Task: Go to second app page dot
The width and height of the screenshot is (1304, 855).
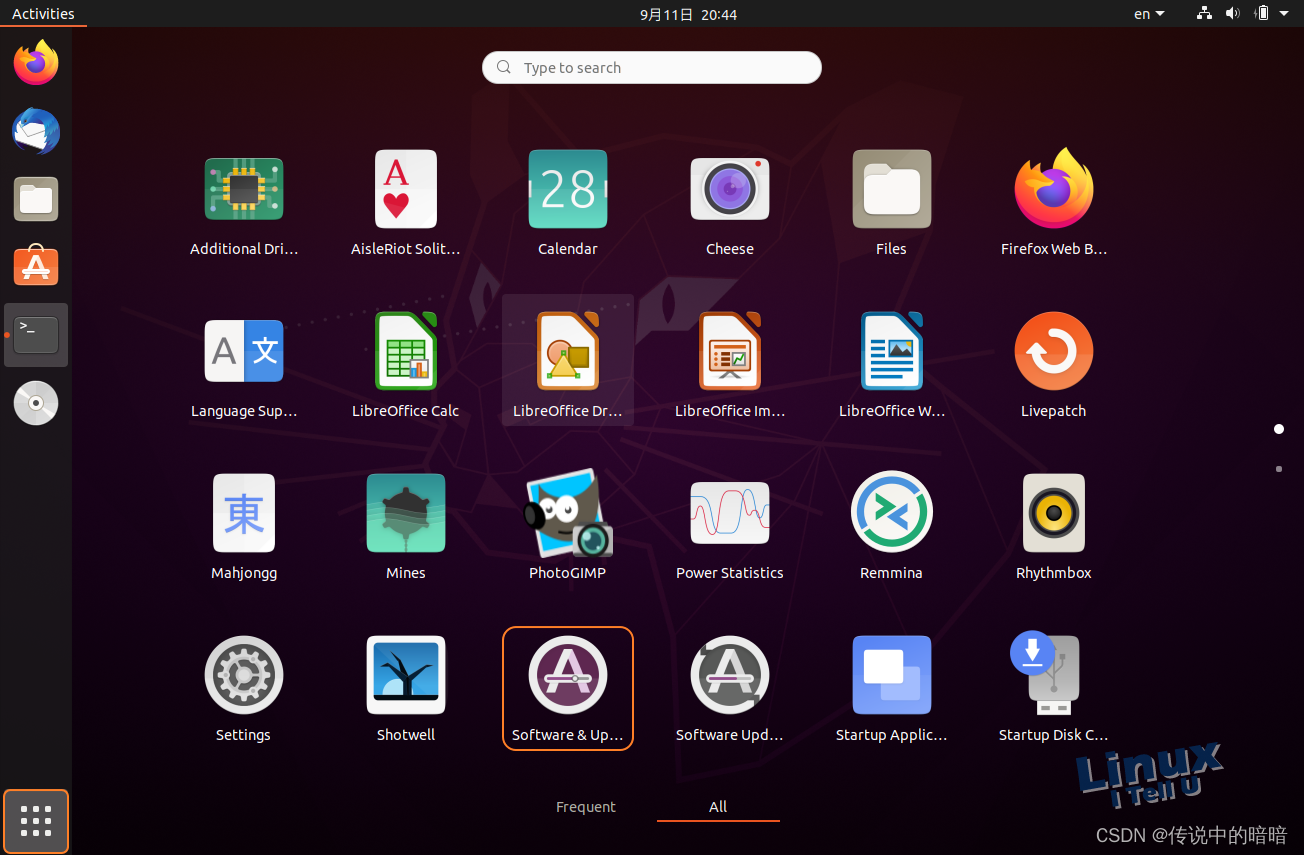Action: pyautogui.click(x=1278, y=469)
